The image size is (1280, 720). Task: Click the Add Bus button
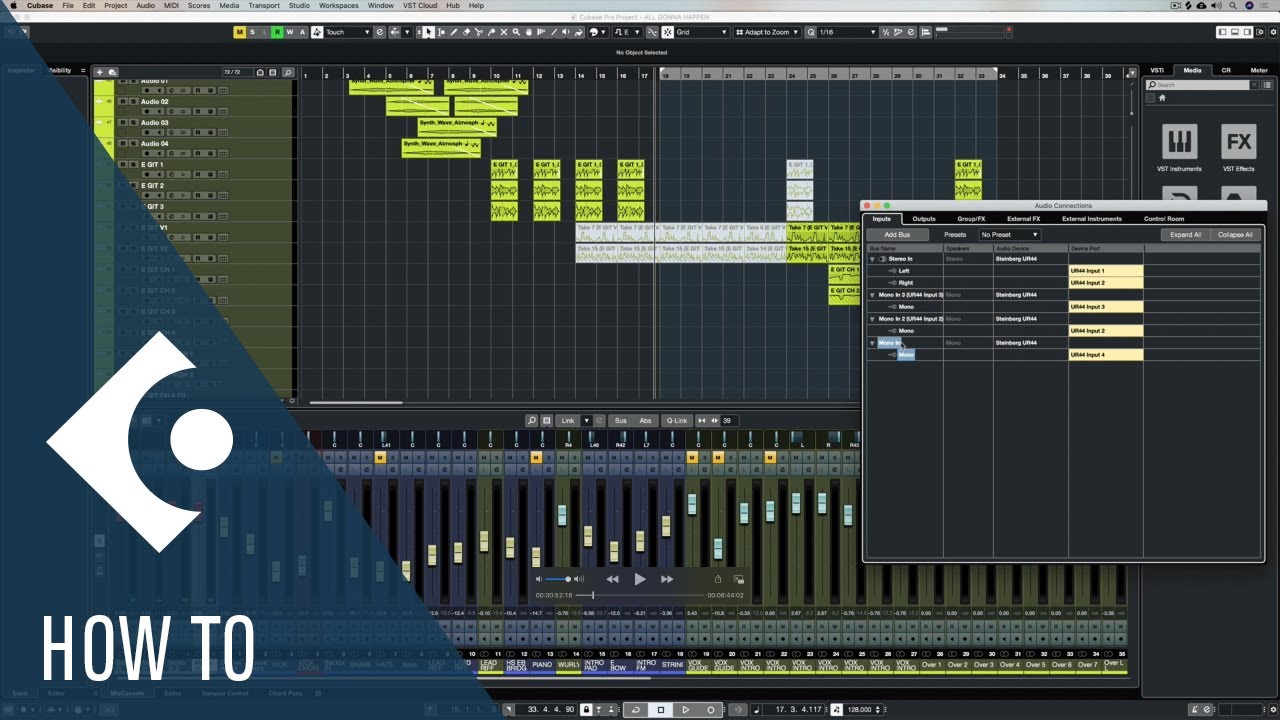coord(898,235)
